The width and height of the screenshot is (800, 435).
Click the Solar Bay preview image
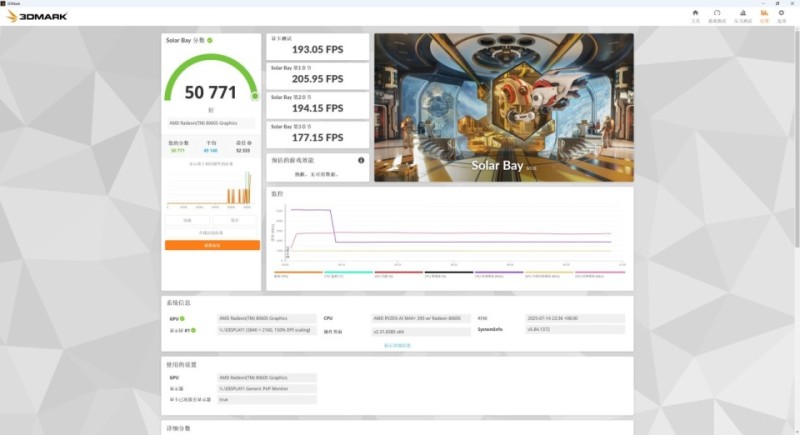coord(503,107)
